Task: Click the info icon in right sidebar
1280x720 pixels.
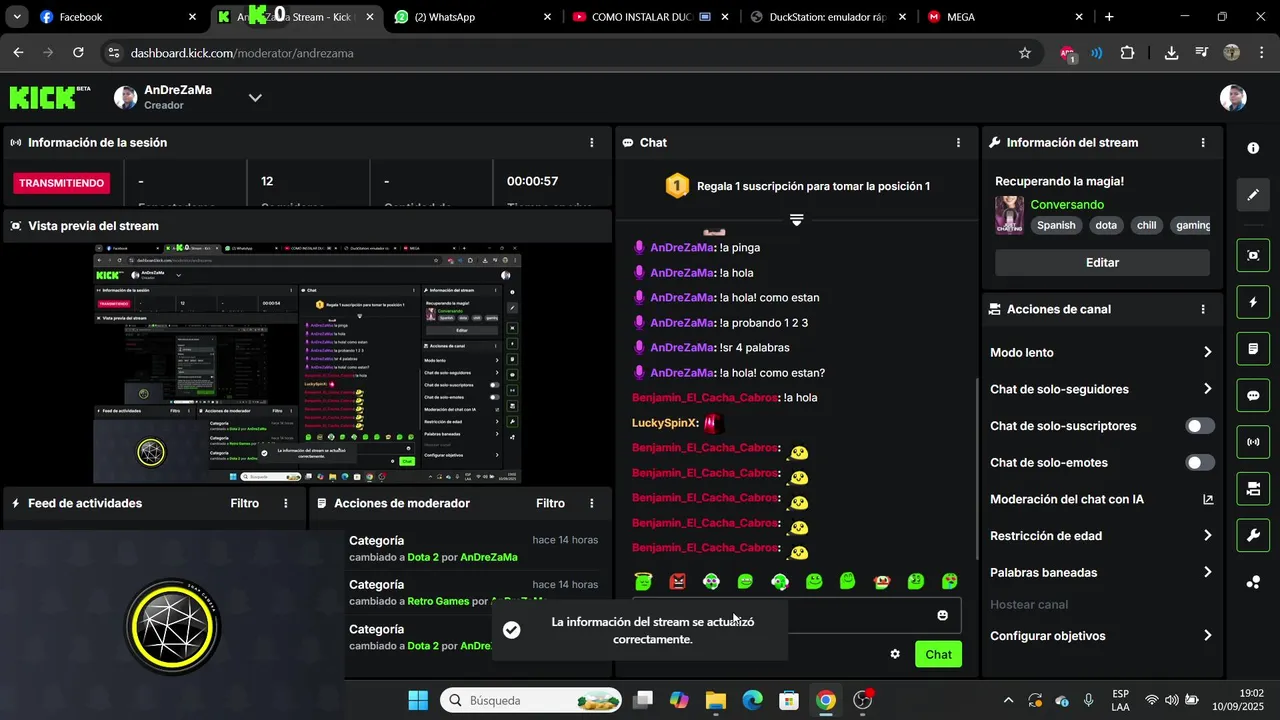Action: tap(1253, 148)
